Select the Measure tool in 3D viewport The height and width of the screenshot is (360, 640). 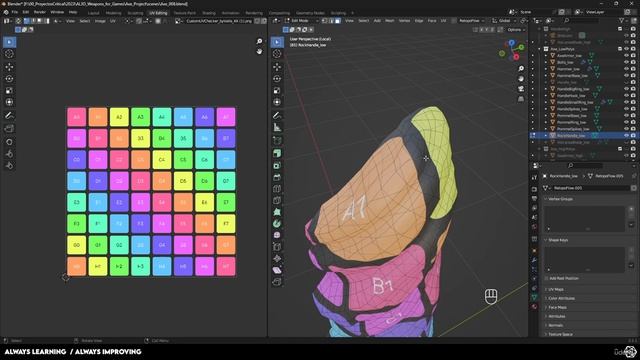click(x=277, y=127)
